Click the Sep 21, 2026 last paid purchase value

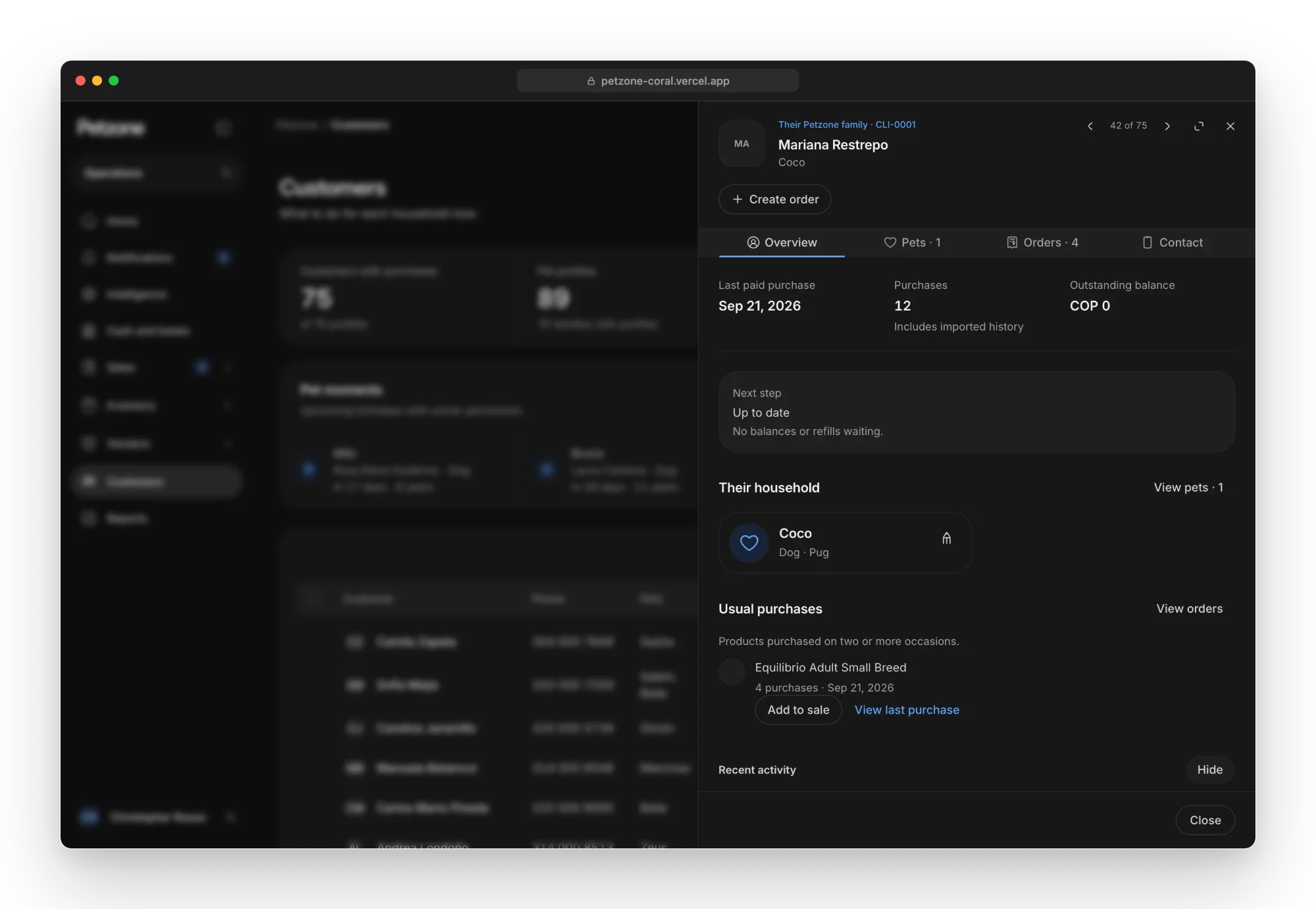tap(759, 305)
